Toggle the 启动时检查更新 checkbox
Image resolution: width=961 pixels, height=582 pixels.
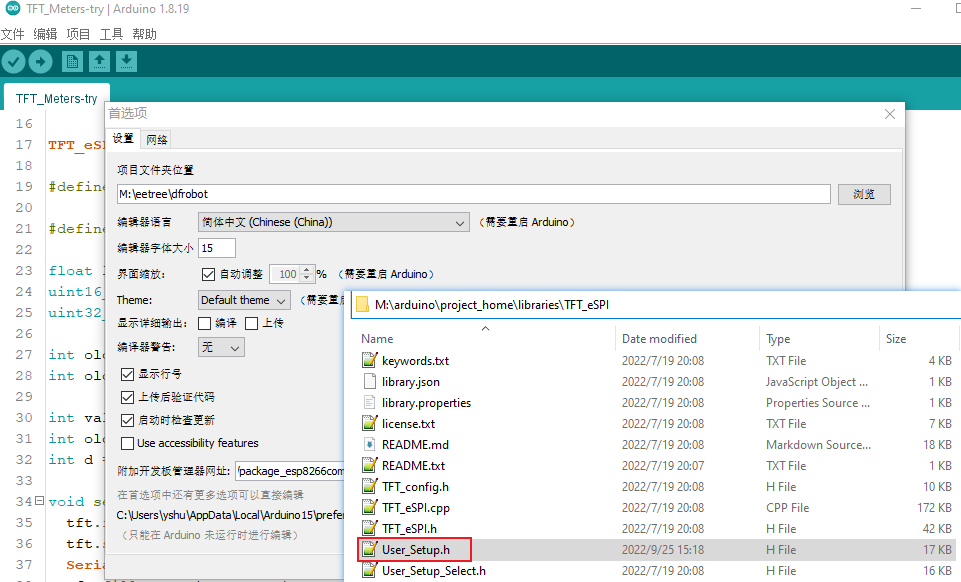(x=127, y=420)
